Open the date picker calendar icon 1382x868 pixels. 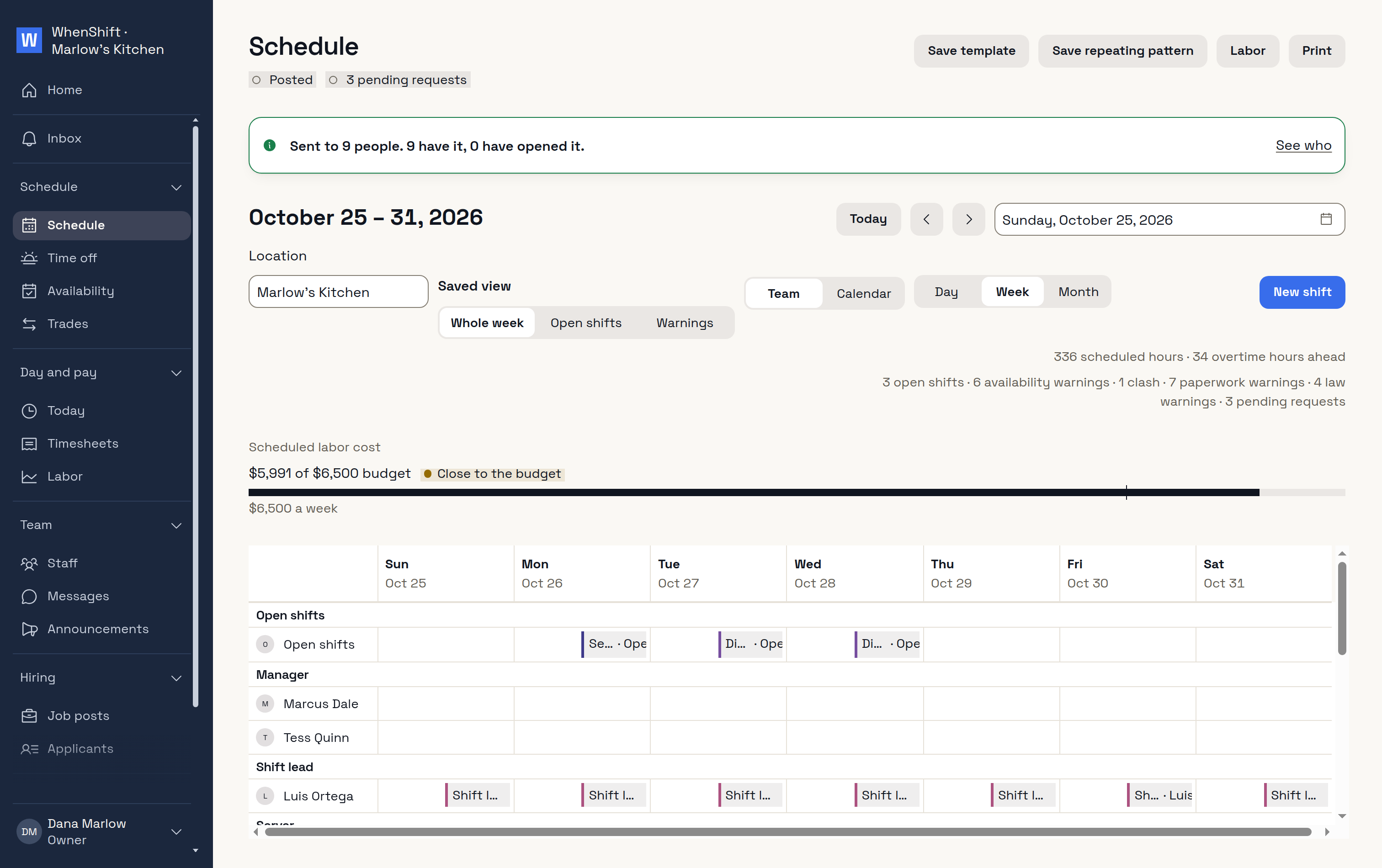coord(1326,219)
